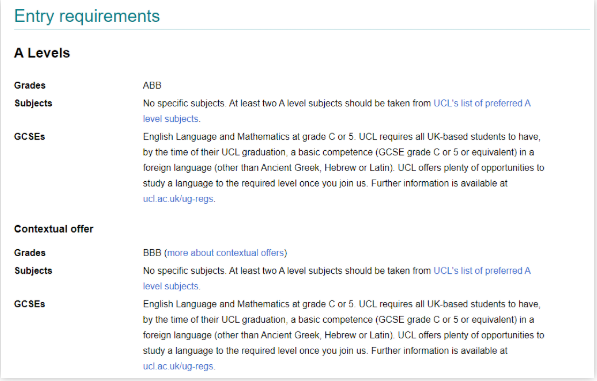Click the first GCSE requirements paragraph

[x=343, y=168]
